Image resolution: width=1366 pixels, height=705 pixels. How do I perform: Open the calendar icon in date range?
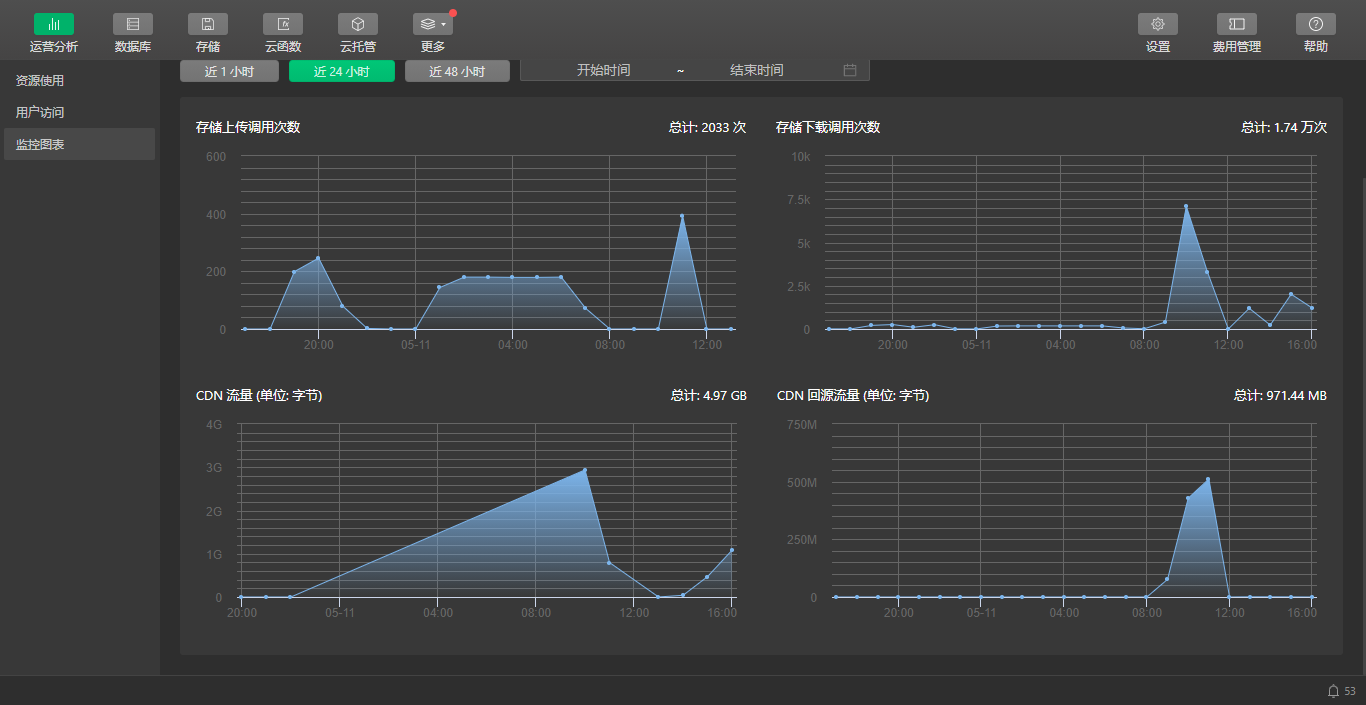850,70
